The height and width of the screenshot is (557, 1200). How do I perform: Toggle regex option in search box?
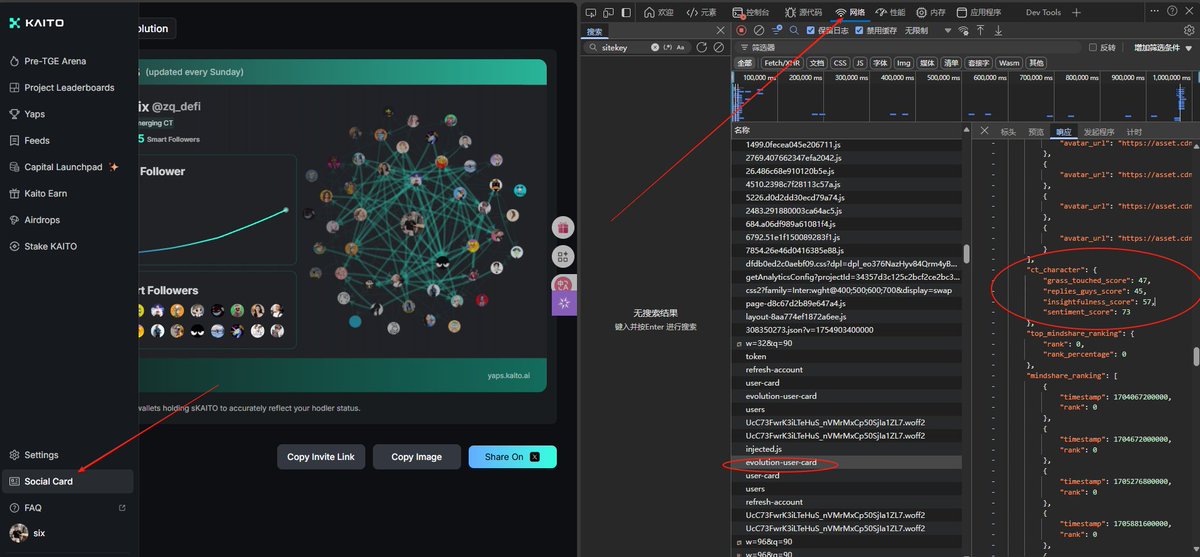point(667,47)
